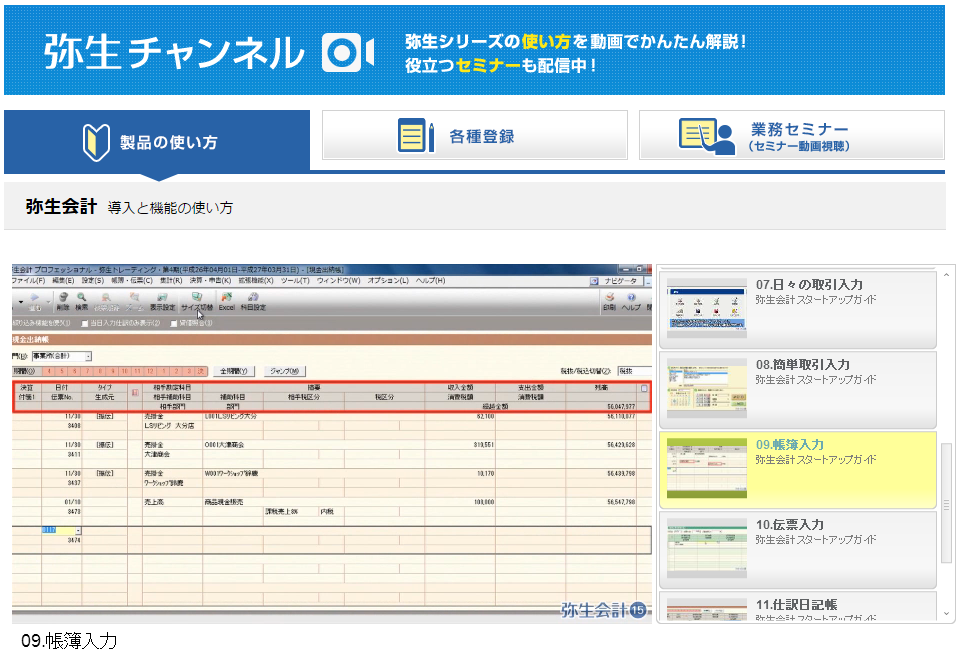
Task: Open the オプション(L) menu
Action: click(388, 281)
